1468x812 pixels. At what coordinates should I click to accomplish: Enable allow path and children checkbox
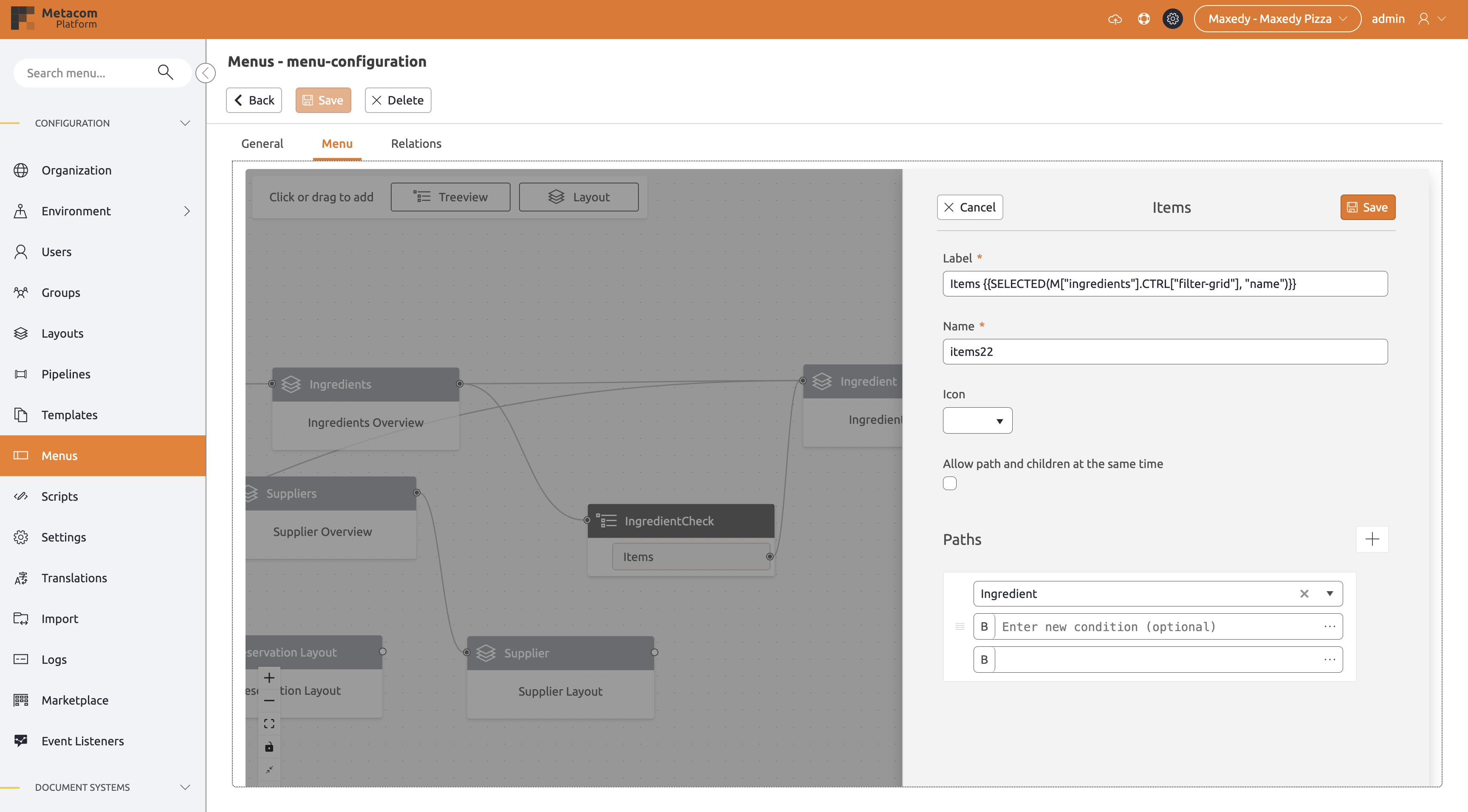click(949, 483)
